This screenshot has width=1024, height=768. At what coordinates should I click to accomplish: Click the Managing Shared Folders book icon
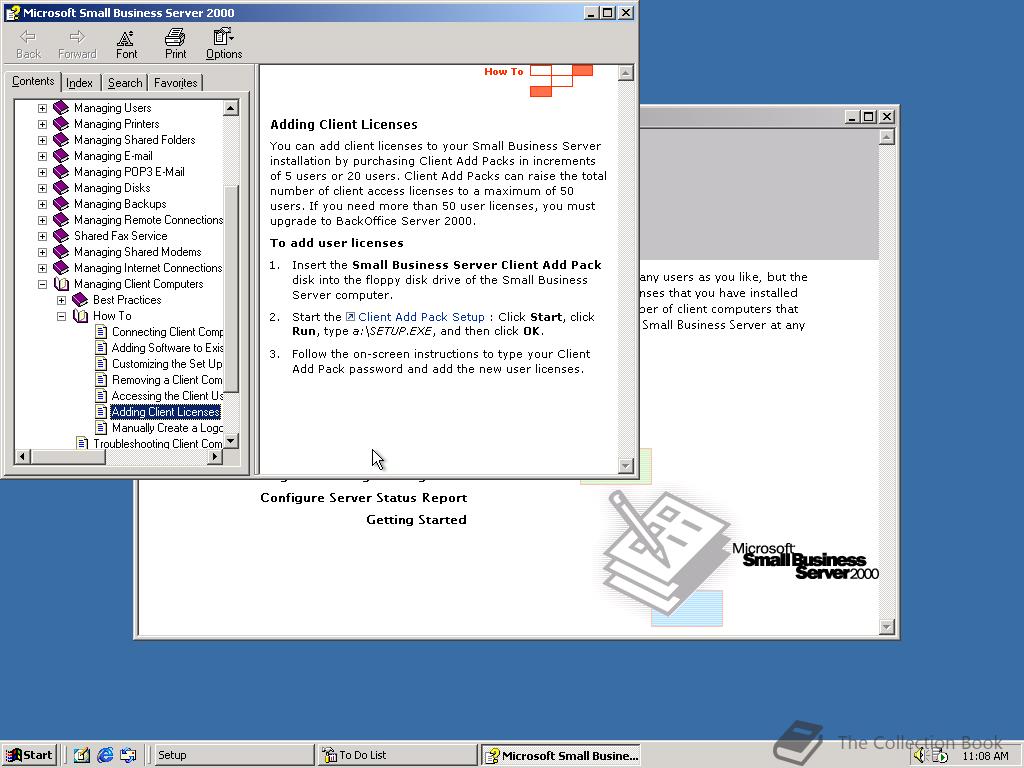pyautogui.click(x=61, y=140)
